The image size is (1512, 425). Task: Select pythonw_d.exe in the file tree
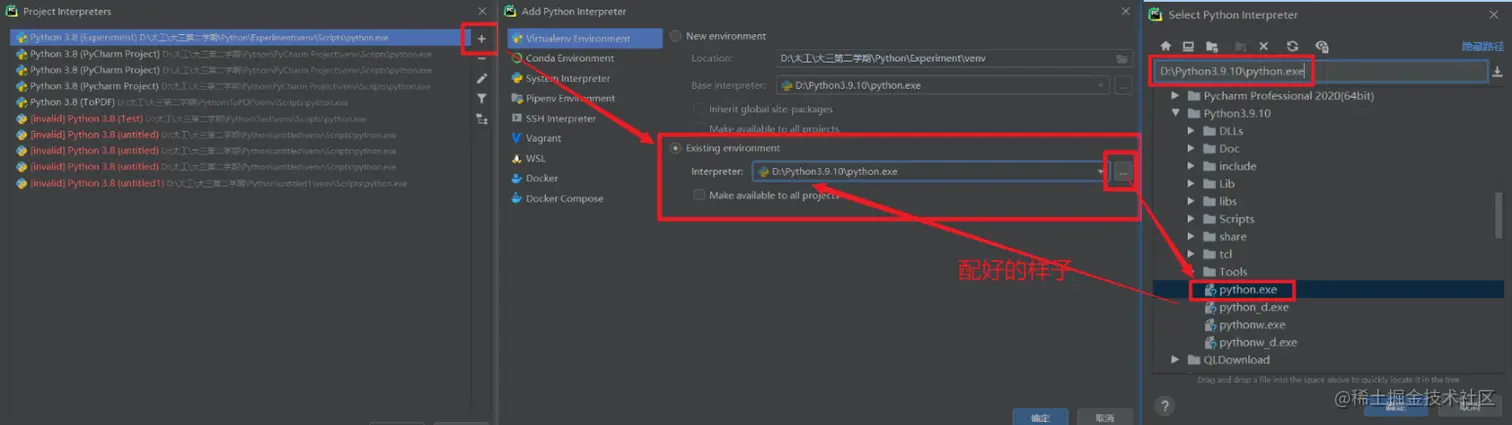click(1328, 342)
